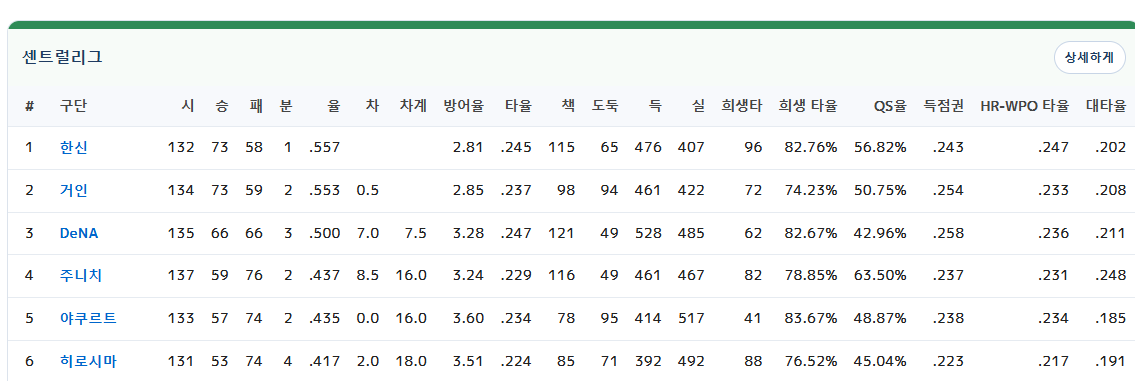Click the 득점권 column header
Screen dimensions: 1135x381
pos(944,106)
